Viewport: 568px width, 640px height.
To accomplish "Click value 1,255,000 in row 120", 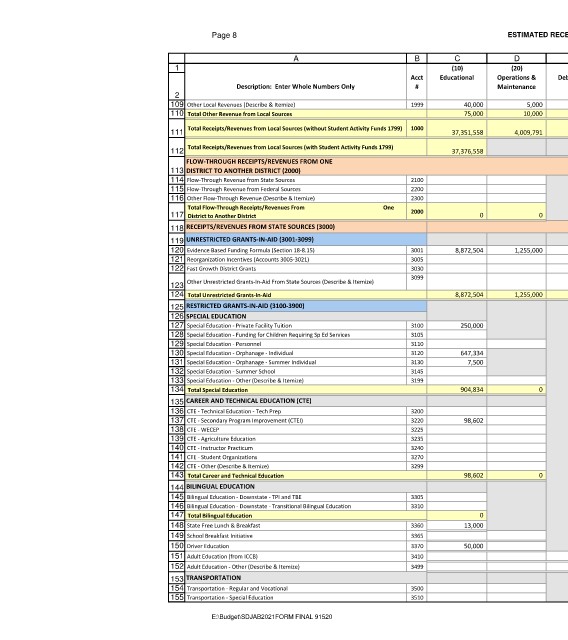I will (x=528, y=251).
